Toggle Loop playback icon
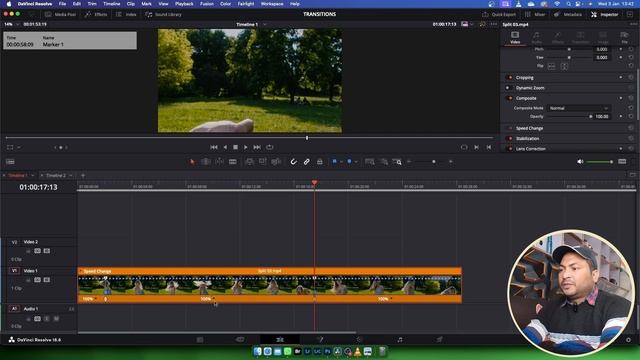This screenshot has height=360, width=640. tap(269, 147)
